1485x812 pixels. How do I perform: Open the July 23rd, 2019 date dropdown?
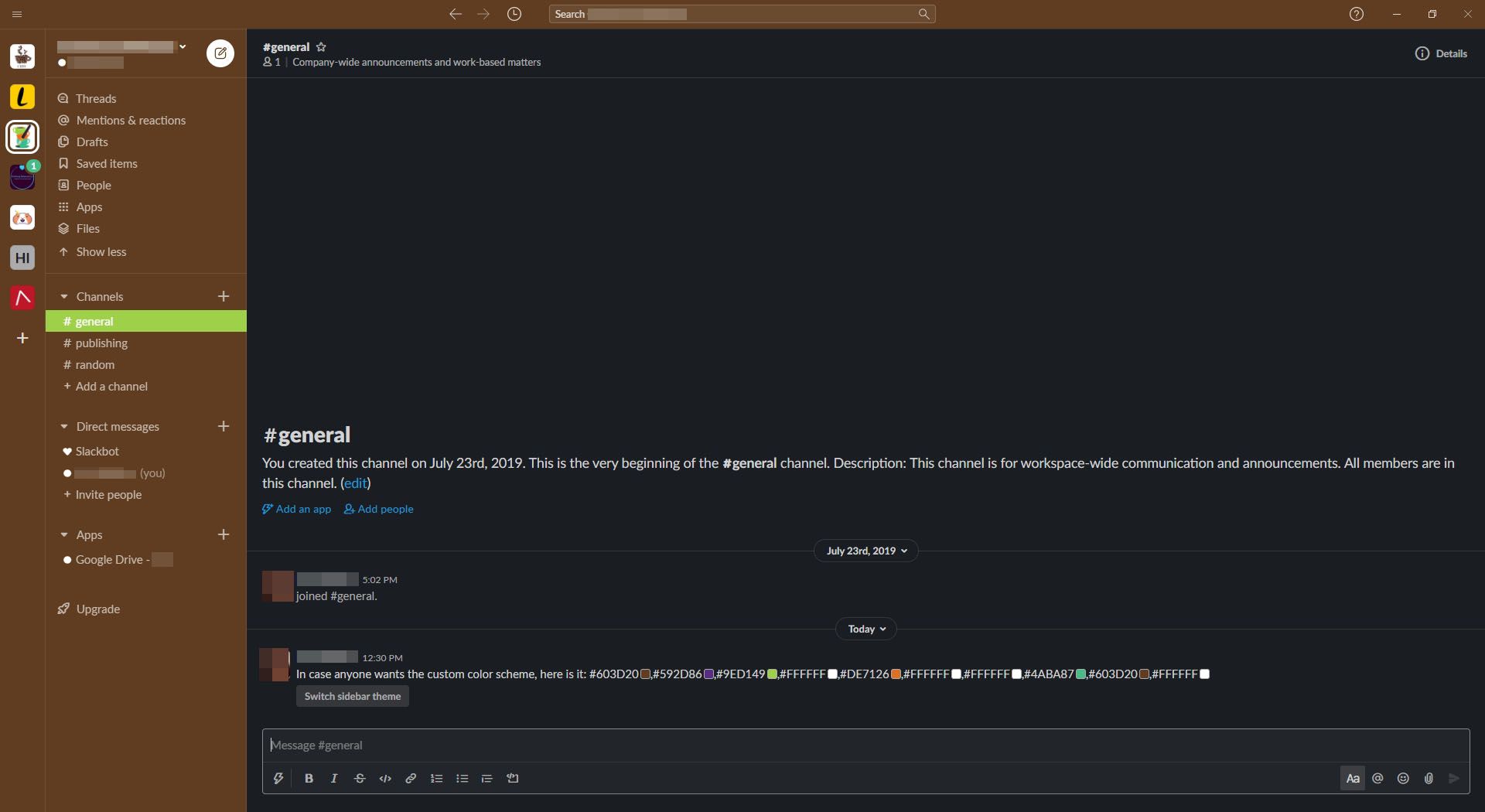865,551
